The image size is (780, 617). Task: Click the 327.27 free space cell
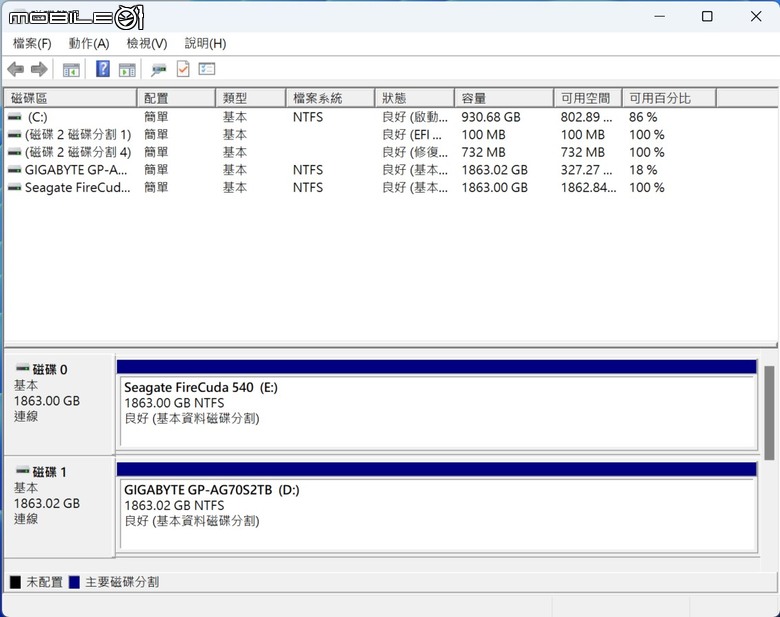pos(586,170)
